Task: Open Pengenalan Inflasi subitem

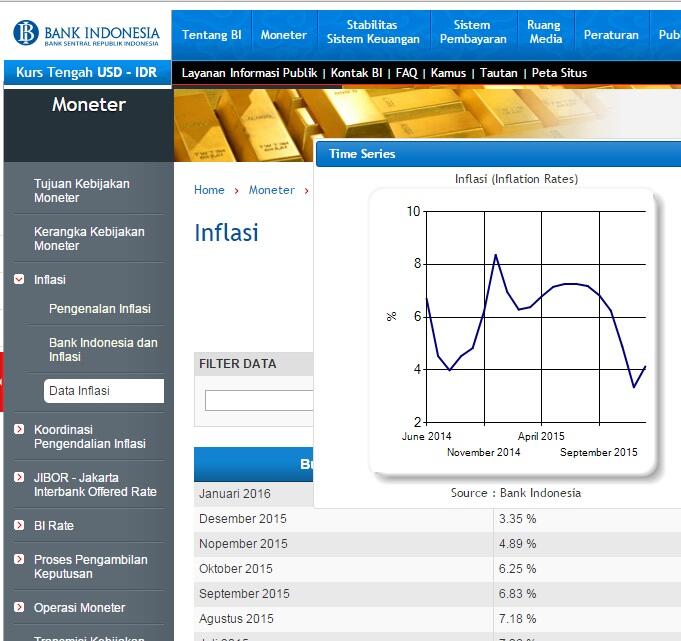Action: [100, 308]
